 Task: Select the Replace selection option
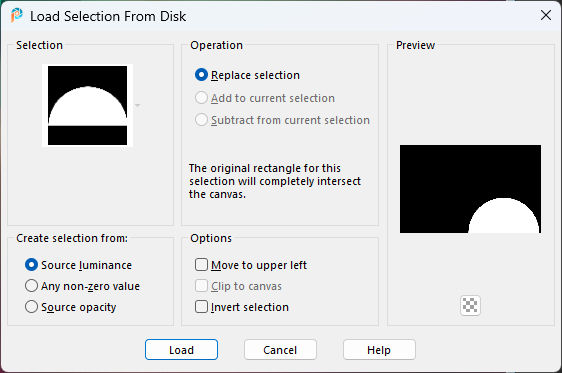click(x=247, y=75)
